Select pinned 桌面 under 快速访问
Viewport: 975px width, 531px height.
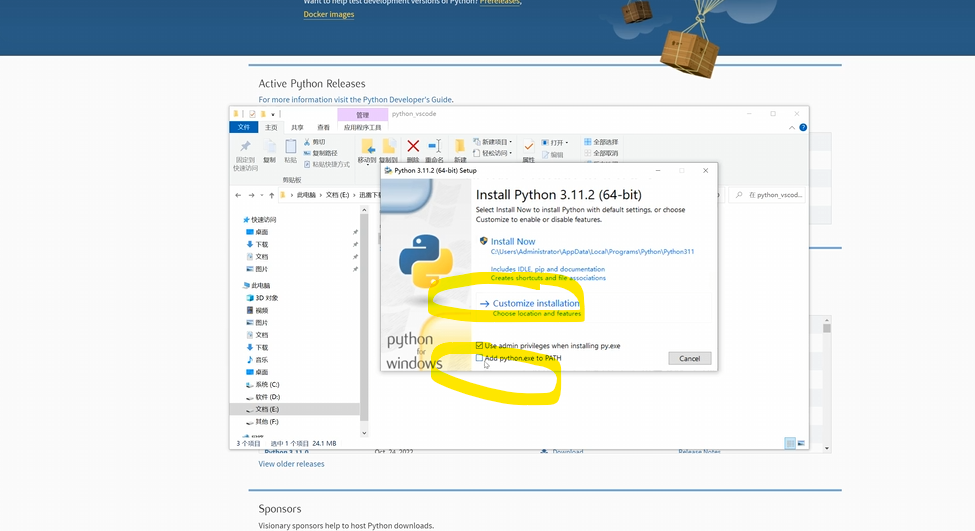coord(261,232)
